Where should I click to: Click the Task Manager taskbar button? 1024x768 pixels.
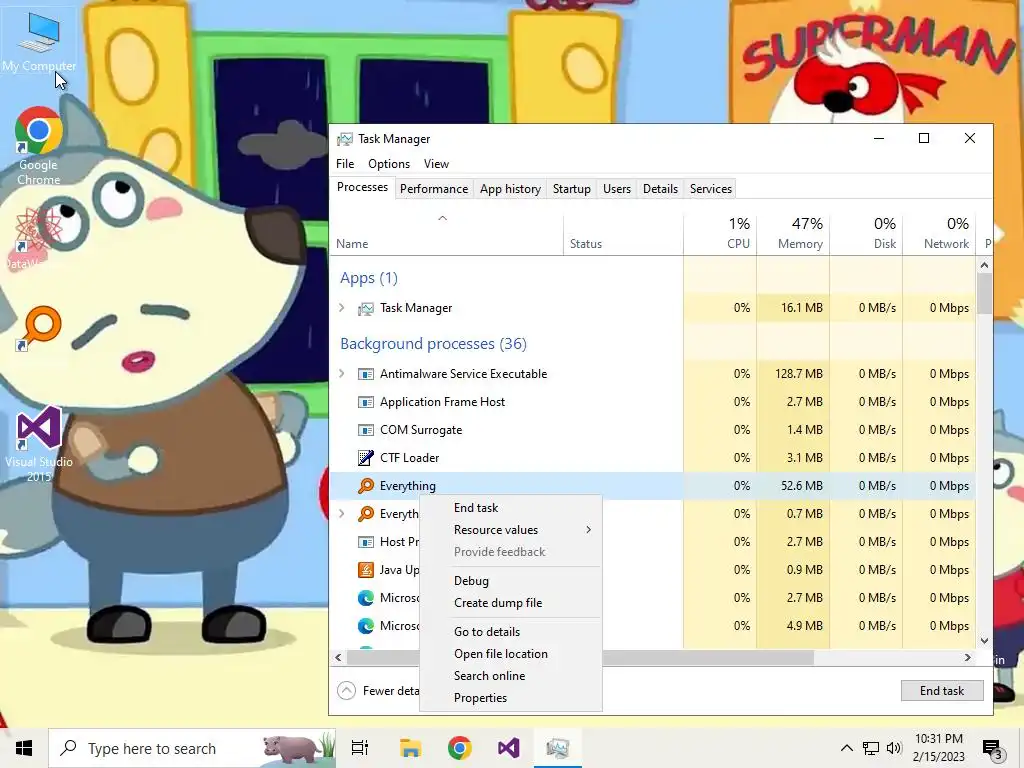tap(558, 748)
